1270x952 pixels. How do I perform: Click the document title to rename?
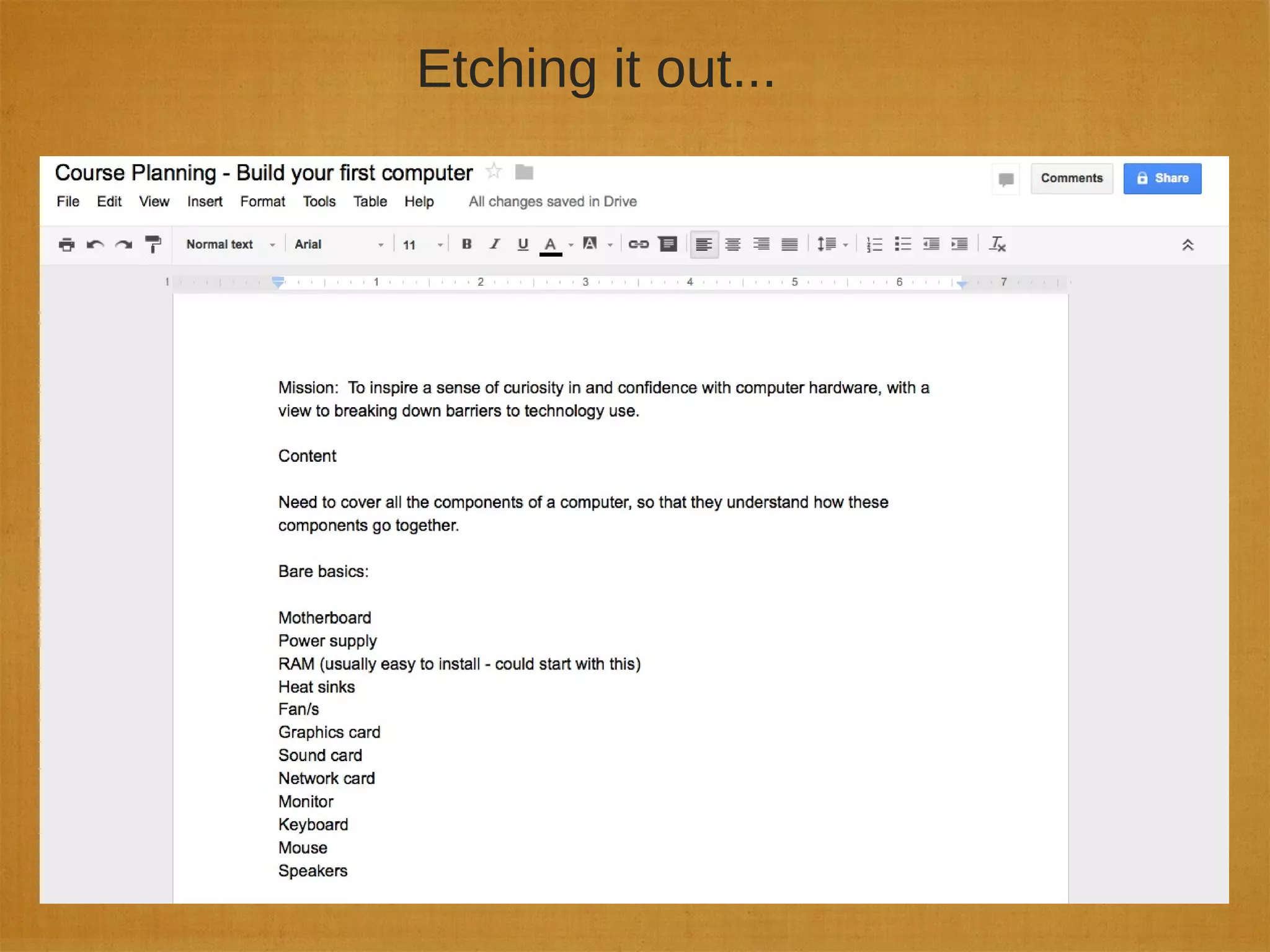264,173
